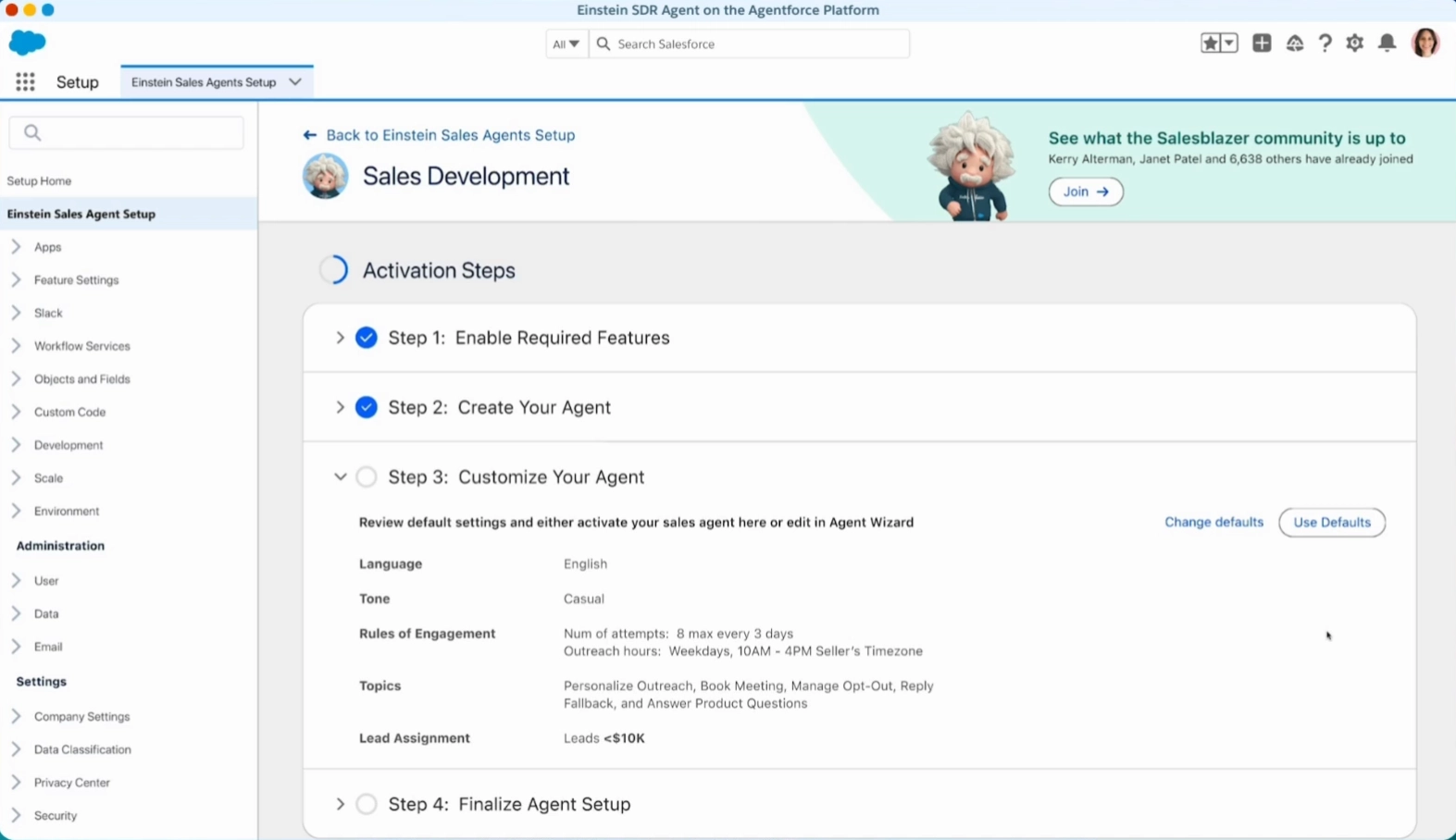1456x840 pixels.
Task: Open the All search scope dropdown
Action: tap(566, 43)
